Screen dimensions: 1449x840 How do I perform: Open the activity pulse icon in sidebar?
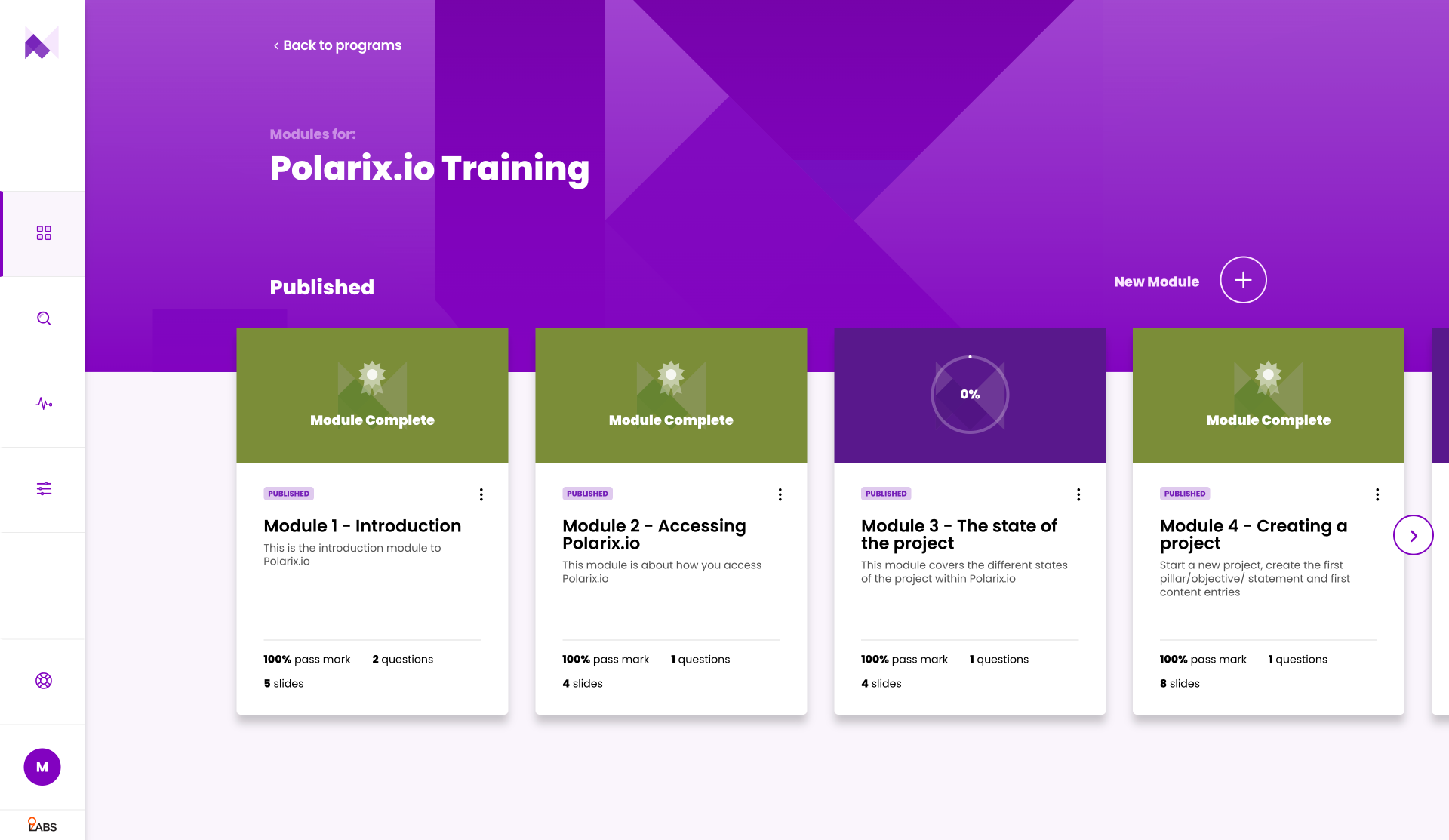click(44, 404)
